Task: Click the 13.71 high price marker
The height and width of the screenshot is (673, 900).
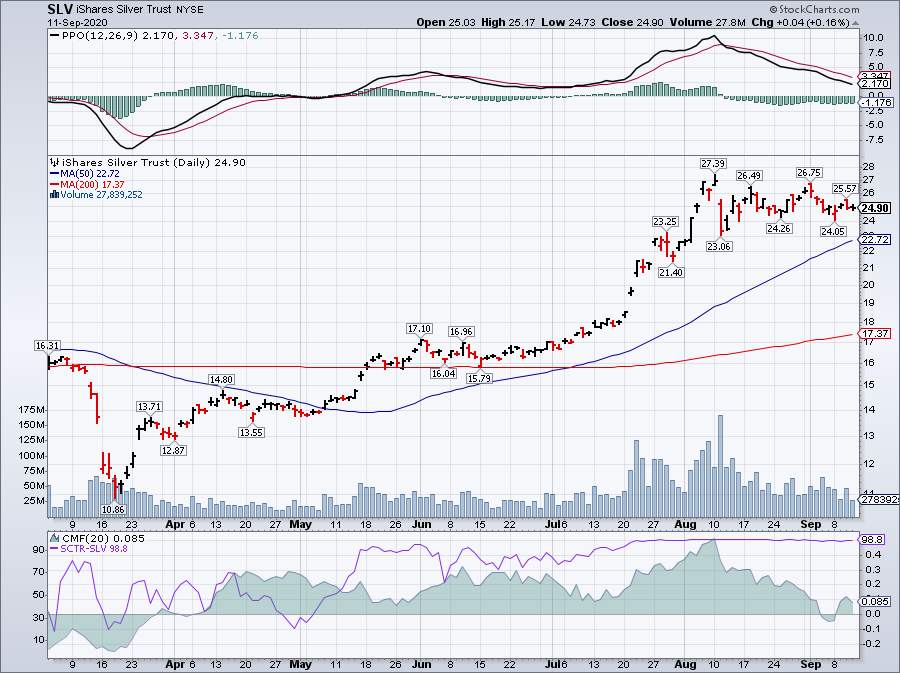Action: [x=149, y=406]
